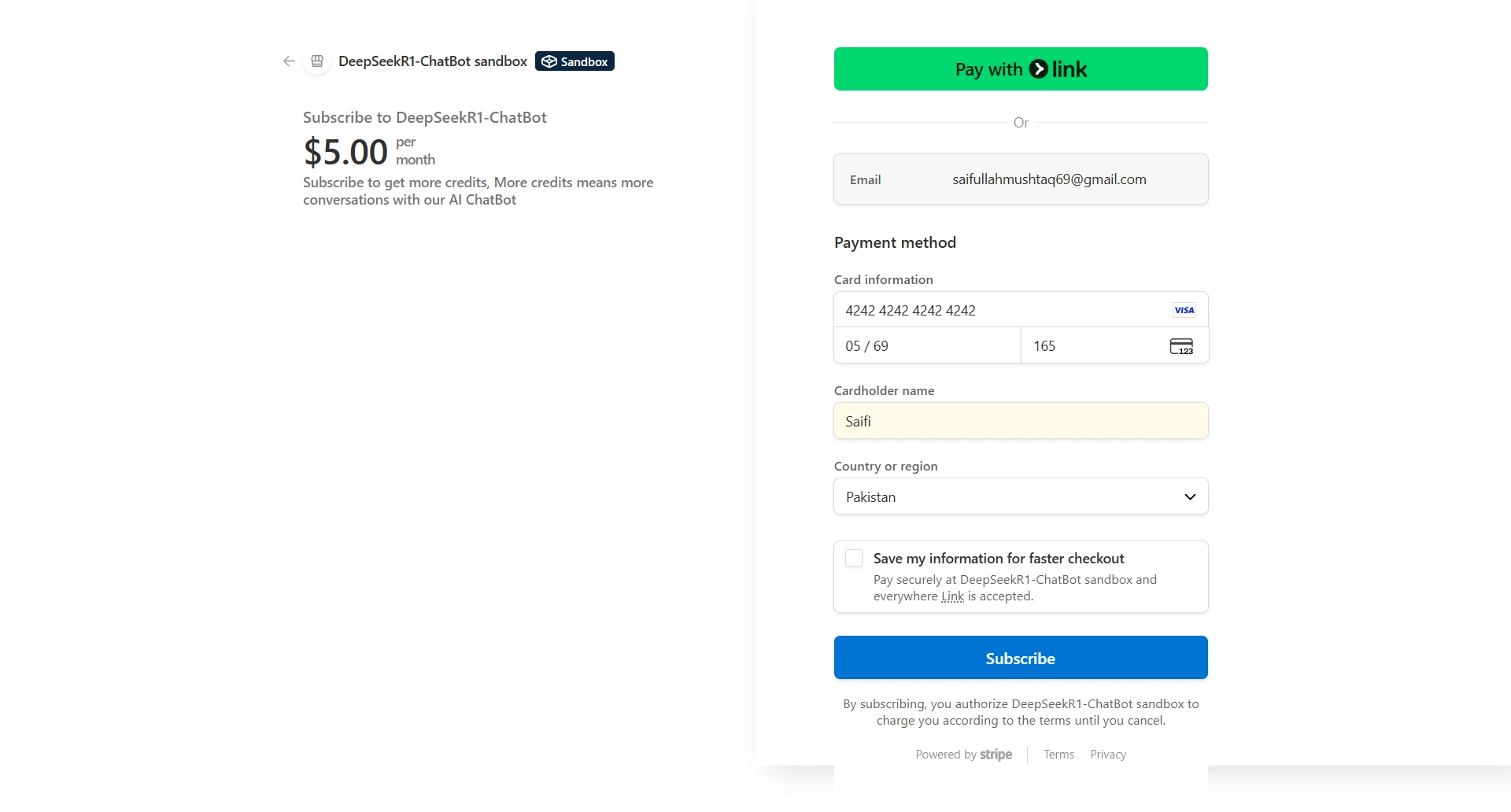The width and height of the screenshot is (1511, 812).
Task: Click the Stripe logo
Action: tap(996, 755)
